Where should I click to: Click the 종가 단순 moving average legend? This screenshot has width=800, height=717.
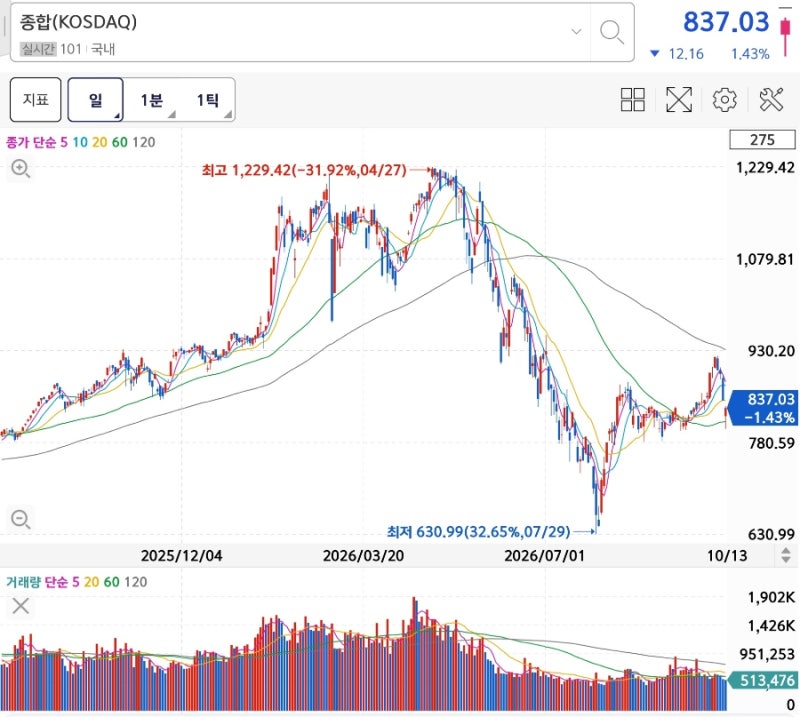click(x=81, y=142)
